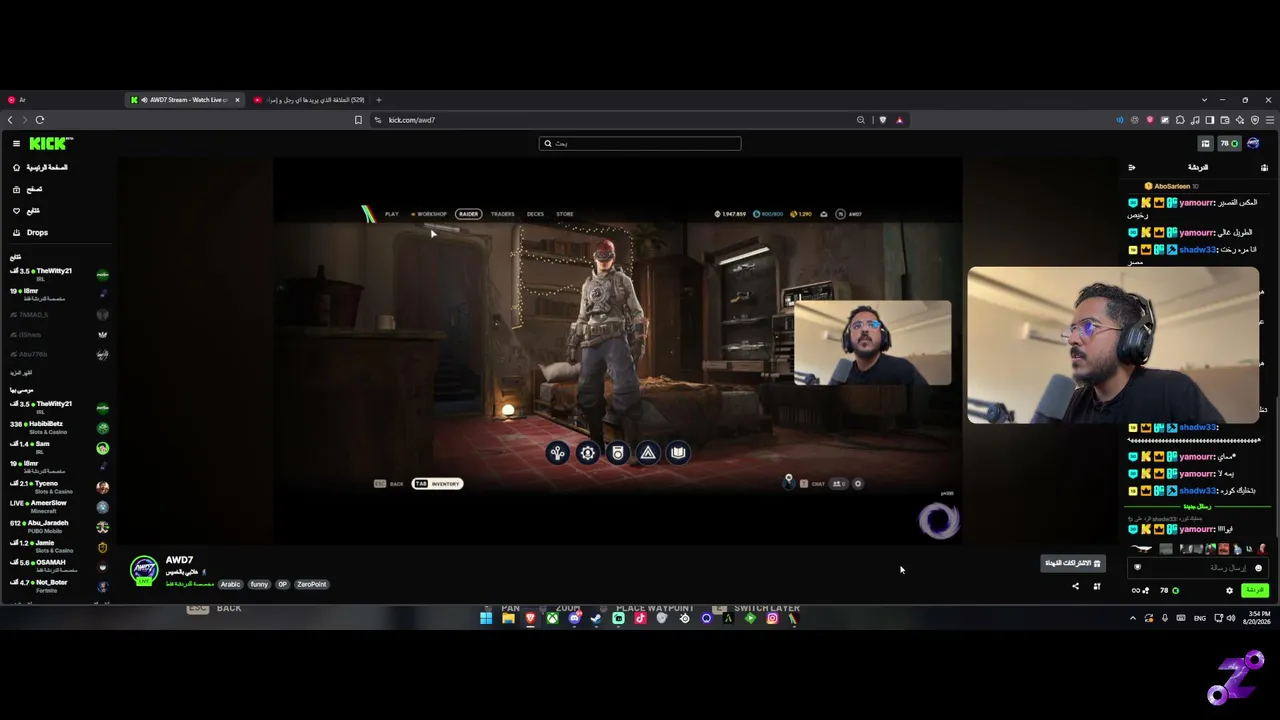Share the stream with share icon
Viewport: 1280px width, 720px height.
[1075, 586]
